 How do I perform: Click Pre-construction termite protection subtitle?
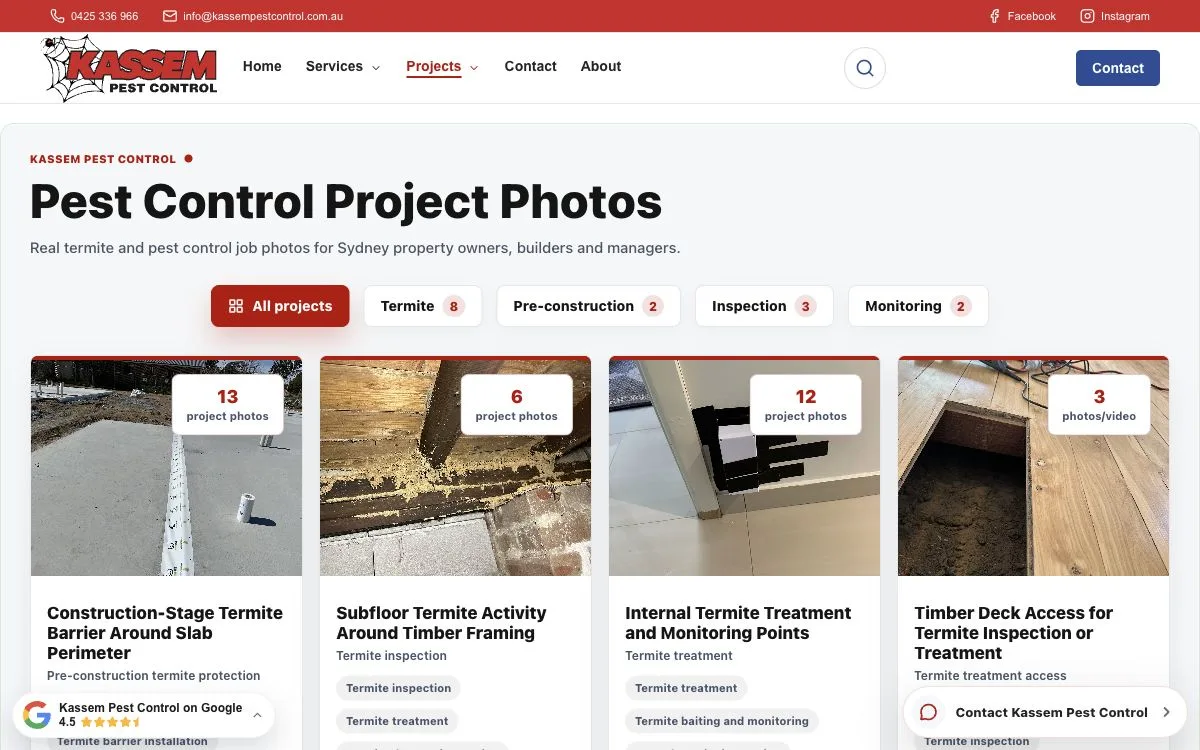154,676
